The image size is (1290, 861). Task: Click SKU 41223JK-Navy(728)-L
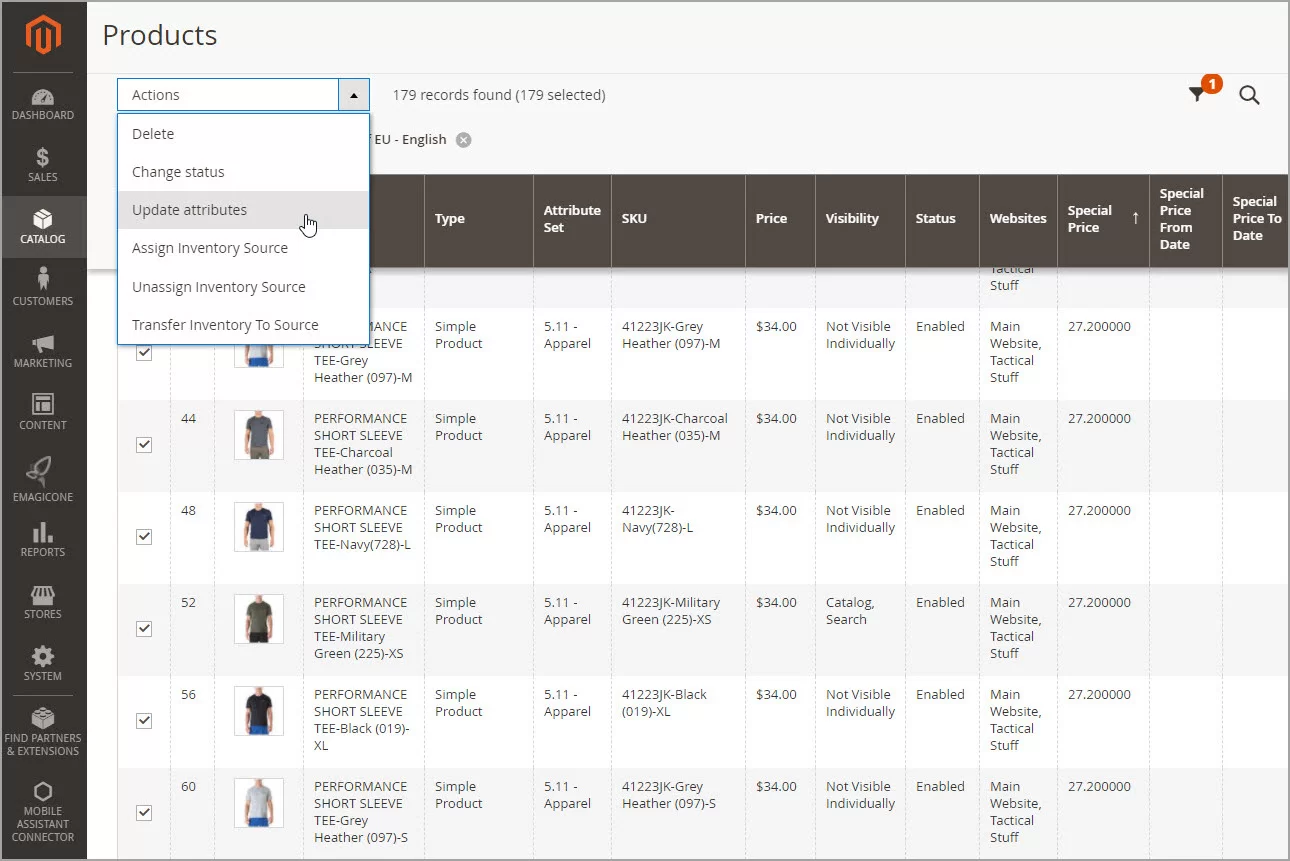click(x=657, y=519)
